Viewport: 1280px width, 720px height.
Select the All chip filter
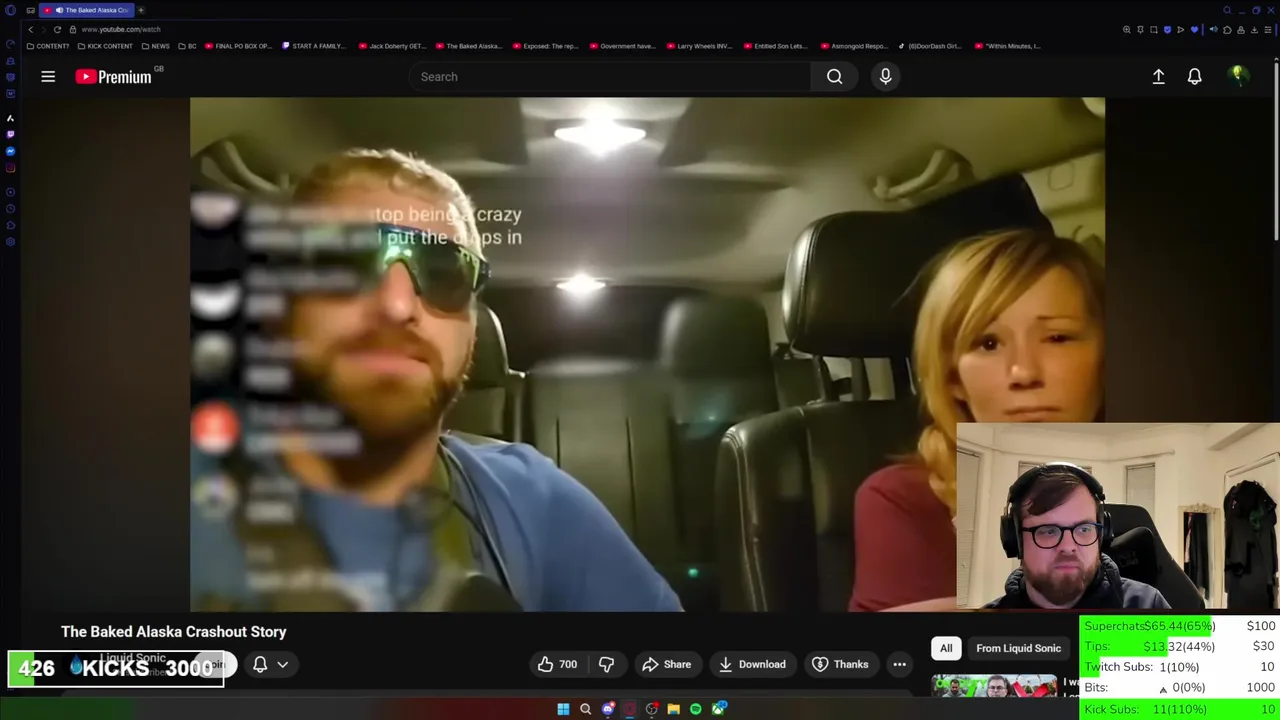pyautogui.click(x=946, y=648)
